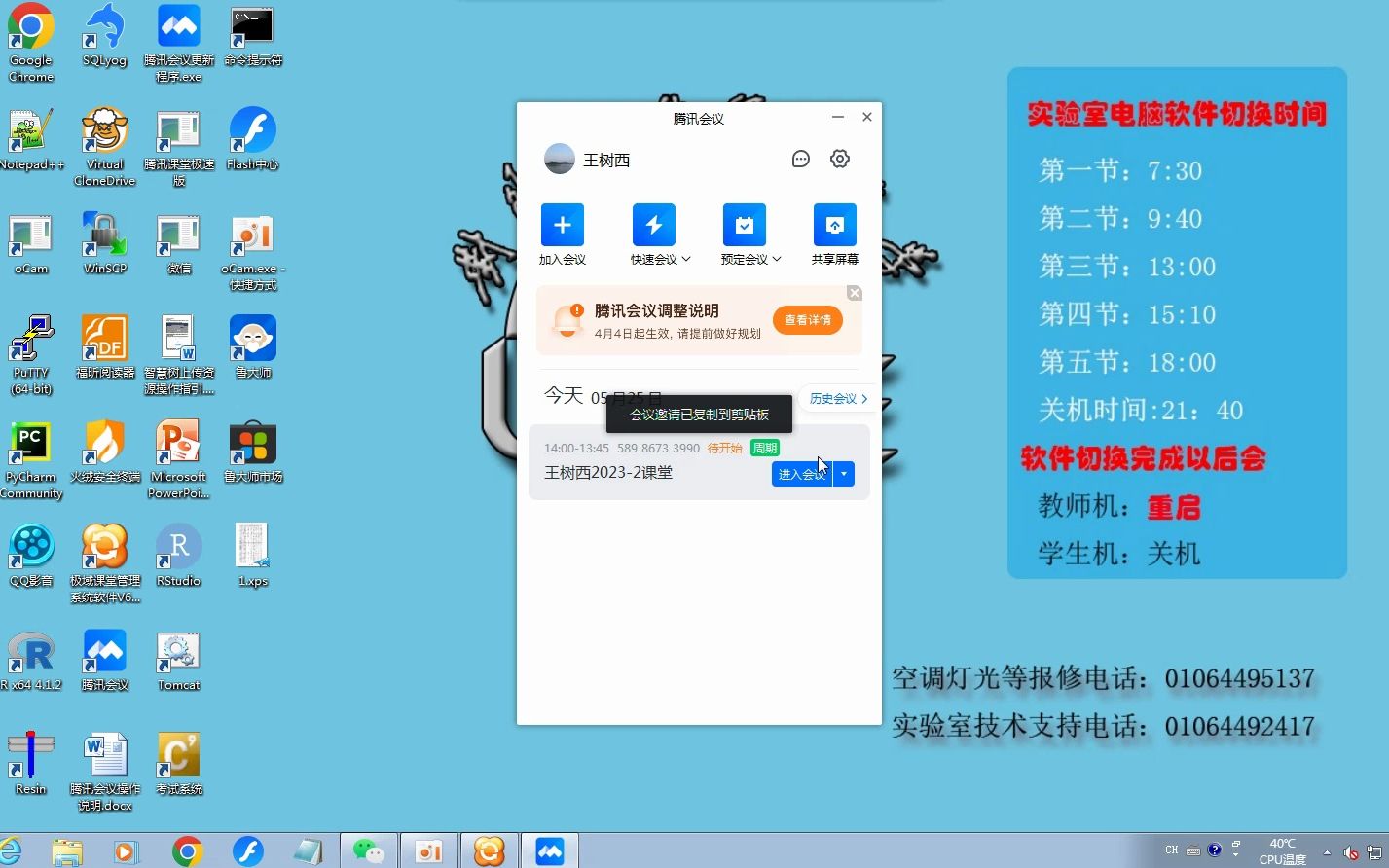
Task: Select the 腾讯会议操作说明.docx file
Action: (105, 772)
